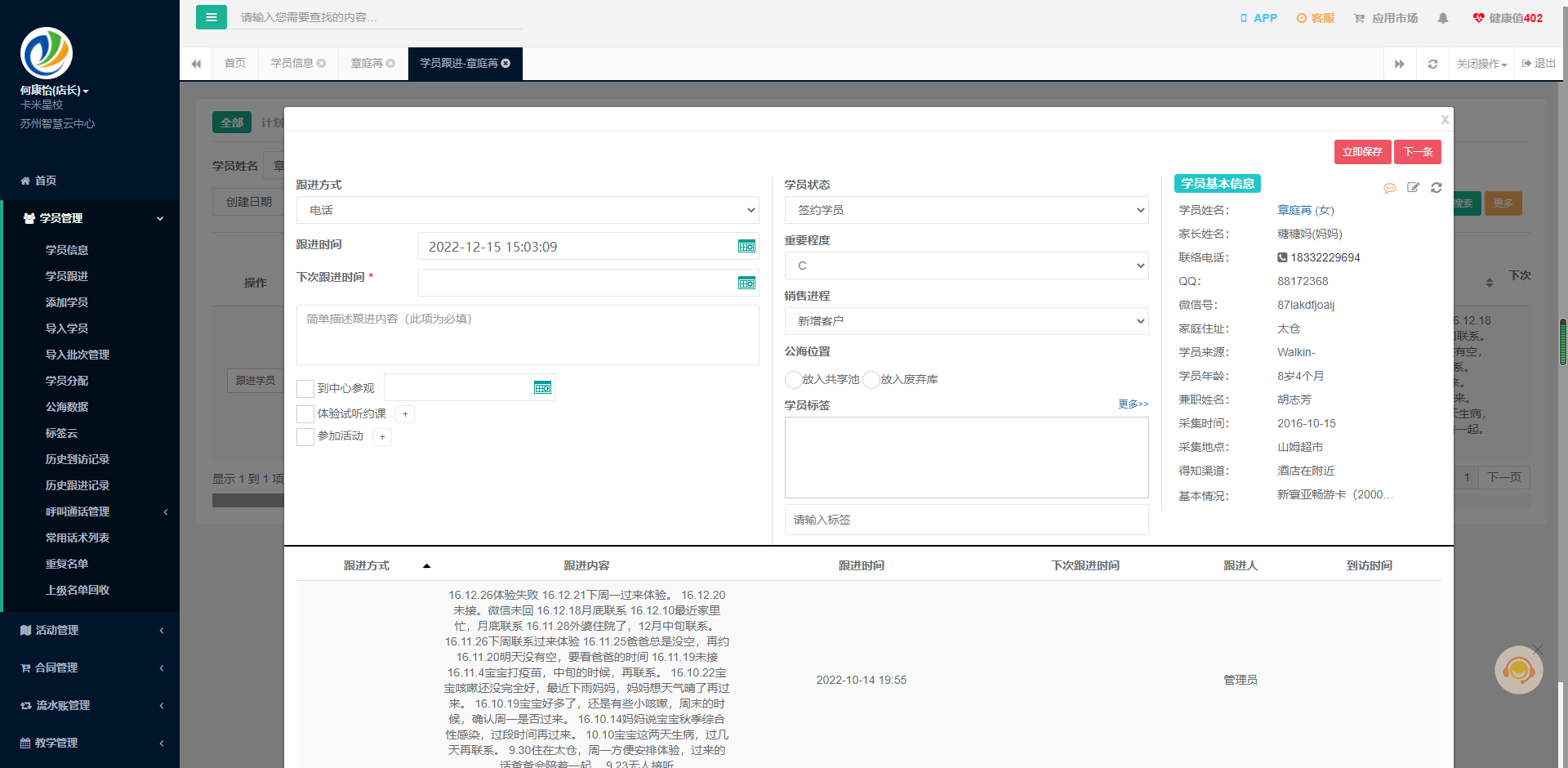Click the 退出 logout link
The height and width of the screenshot is (768, 1568).
tap(1539, 64)
